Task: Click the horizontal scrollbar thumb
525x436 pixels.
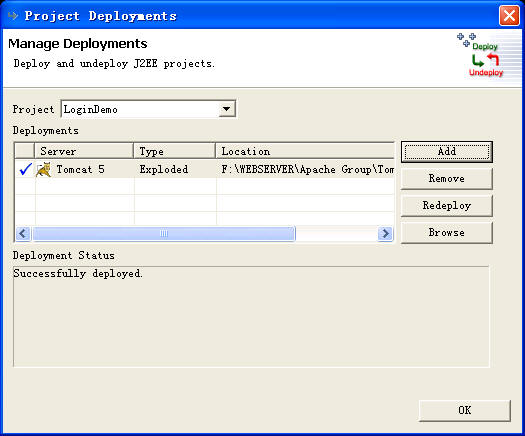Action: [163, 233]
